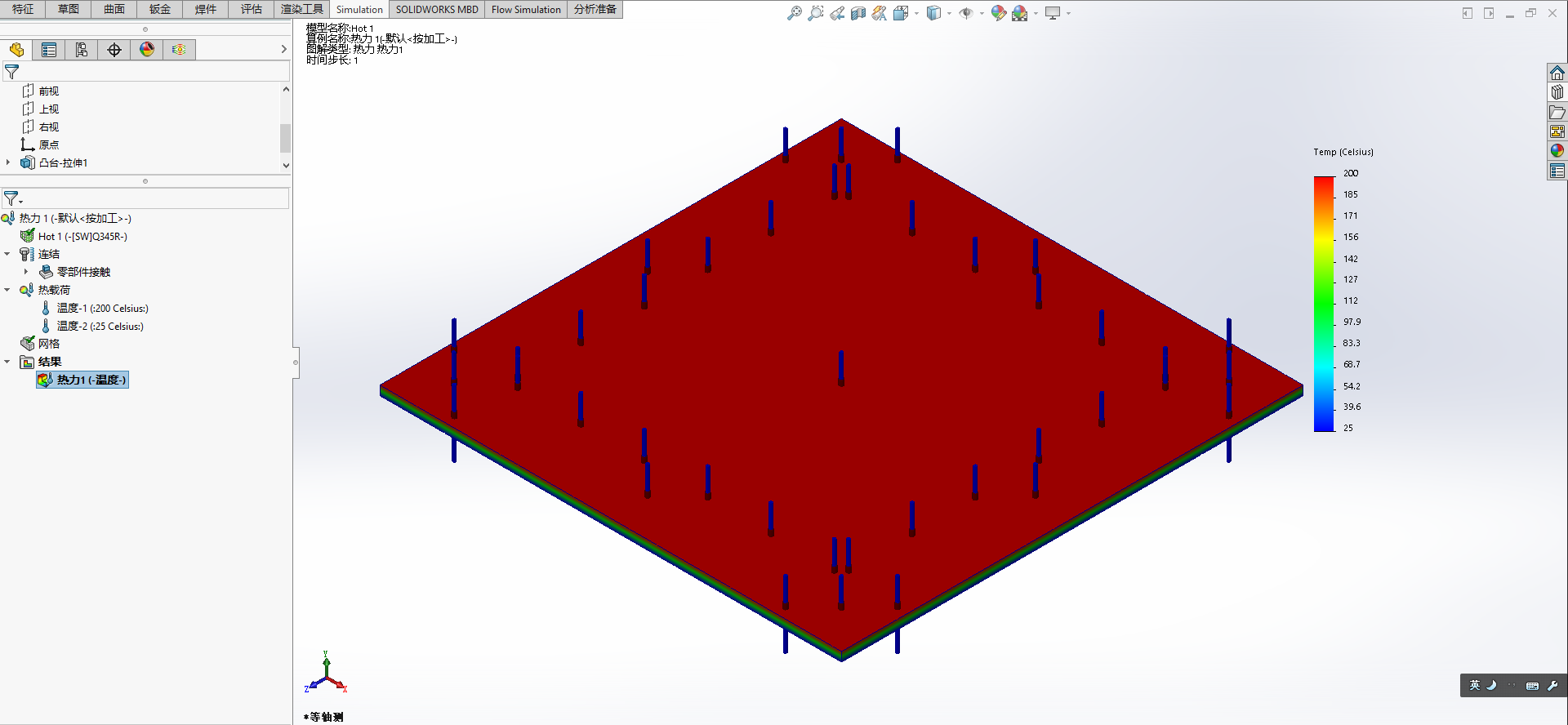1568x725 pixels.
Task: Switch to the PropertyManager tab
Action: click(x=49, y=50)
